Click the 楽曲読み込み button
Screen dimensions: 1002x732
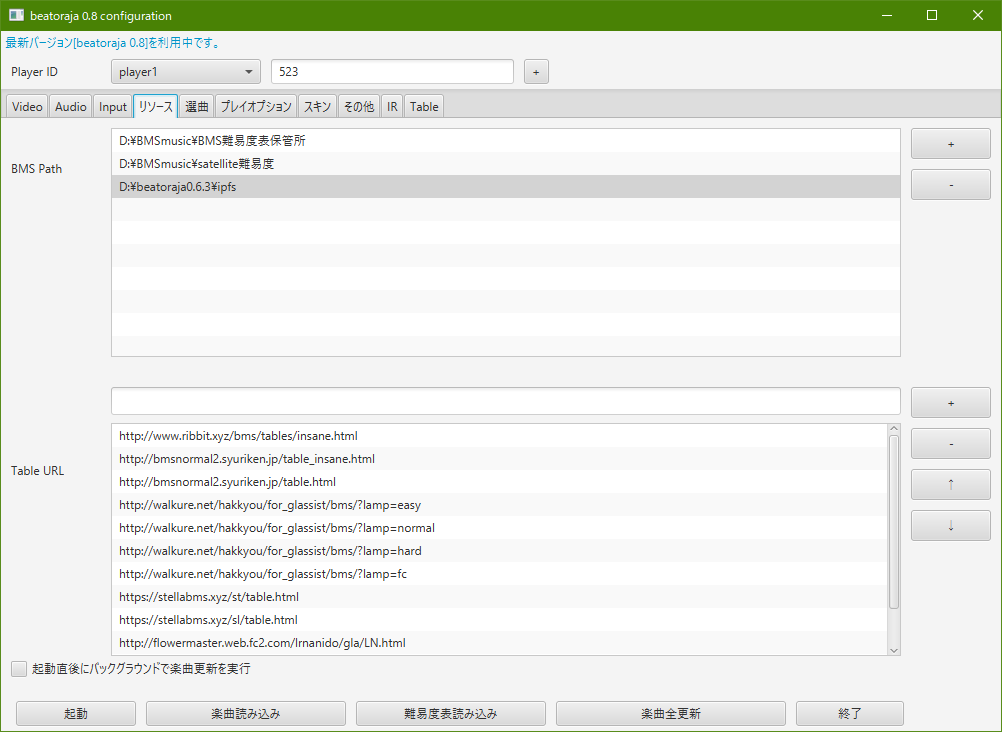[x=246, y=713]
